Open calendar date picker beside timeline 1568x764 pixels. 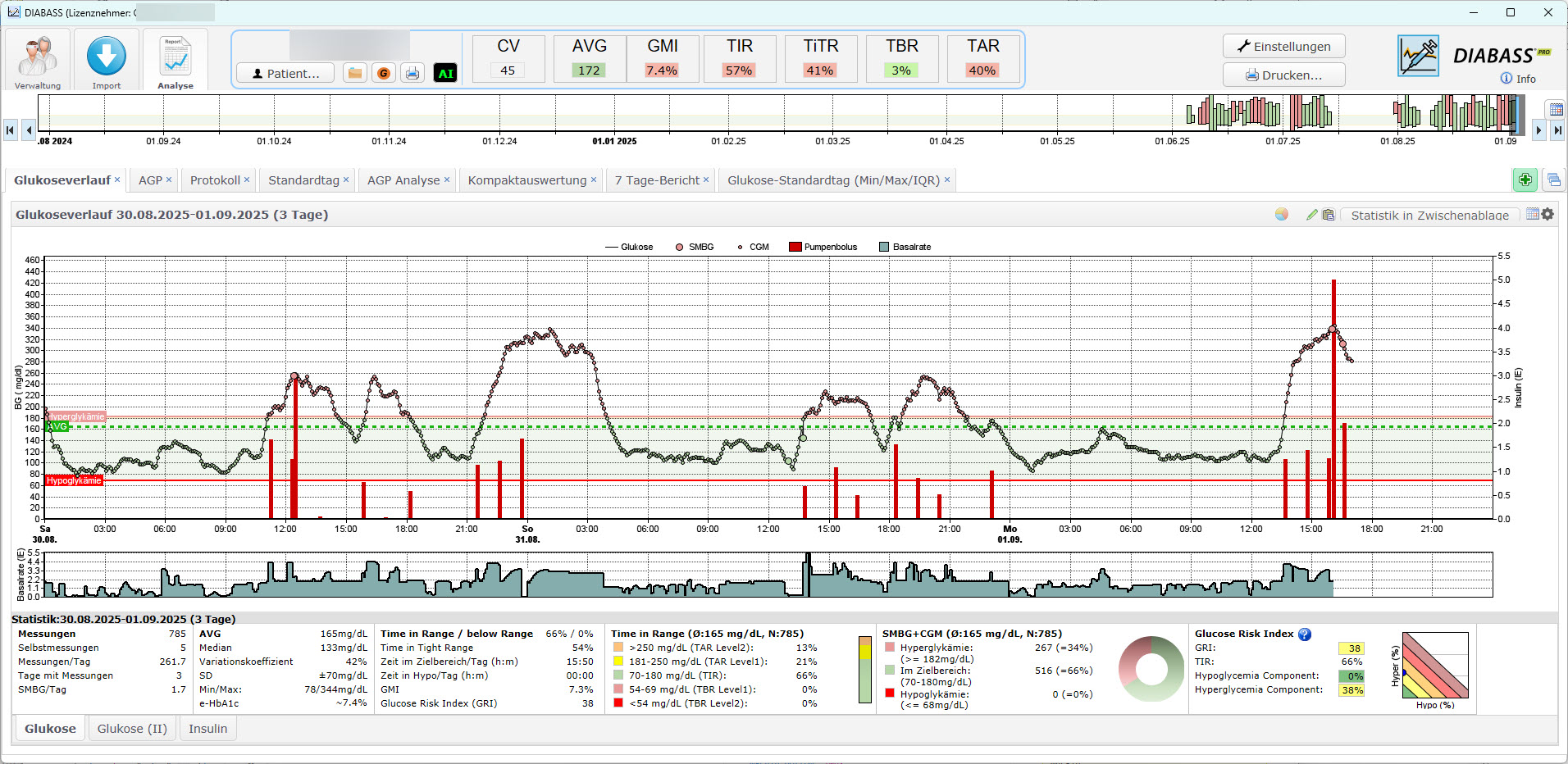(1554, 109)
